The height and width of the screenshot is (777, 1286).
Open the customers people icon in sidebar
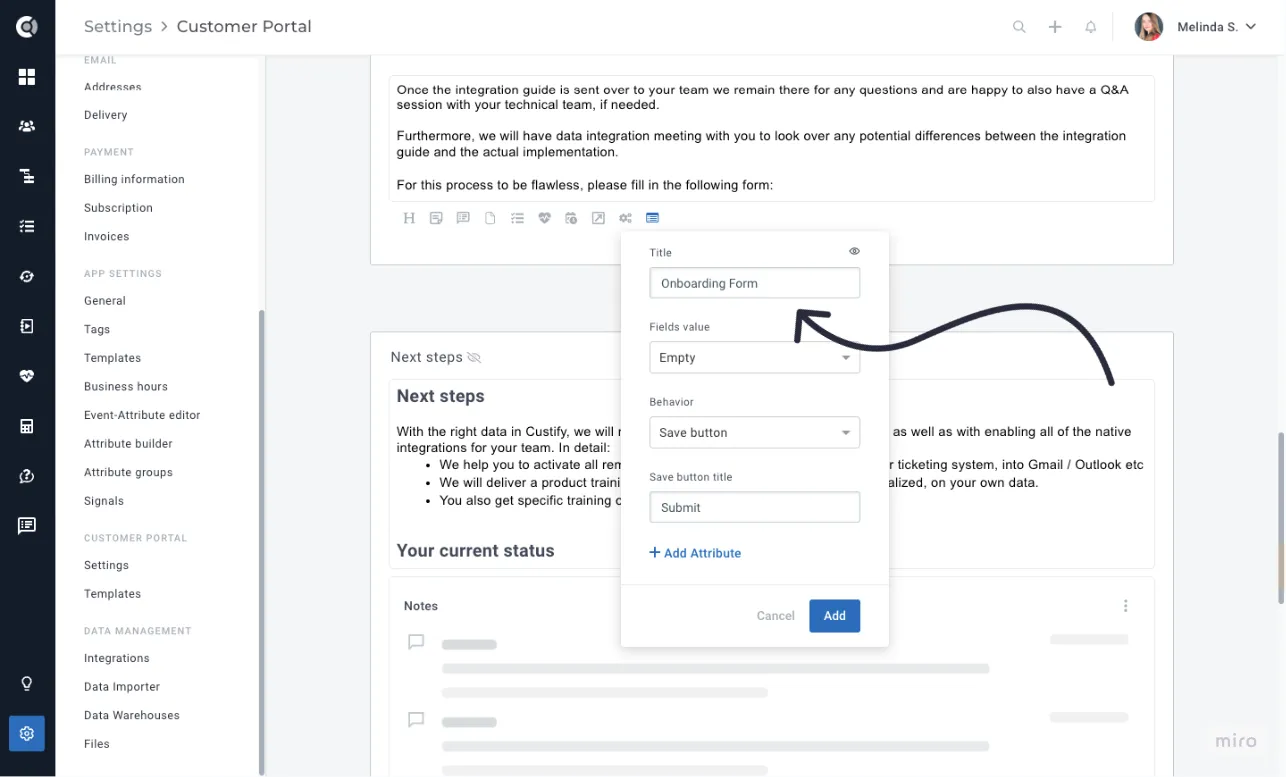(x=27, y=126)
